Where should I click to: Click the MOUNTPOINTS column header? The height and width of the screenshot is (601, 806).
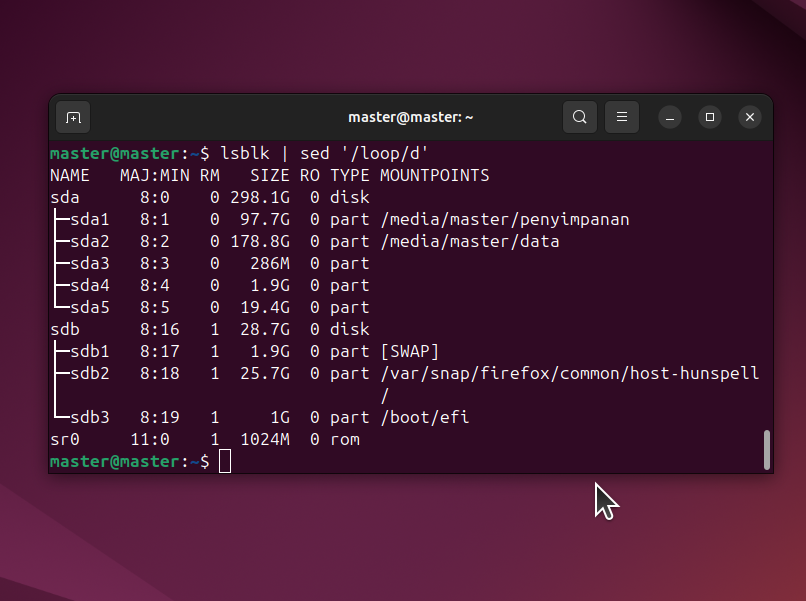435,176
